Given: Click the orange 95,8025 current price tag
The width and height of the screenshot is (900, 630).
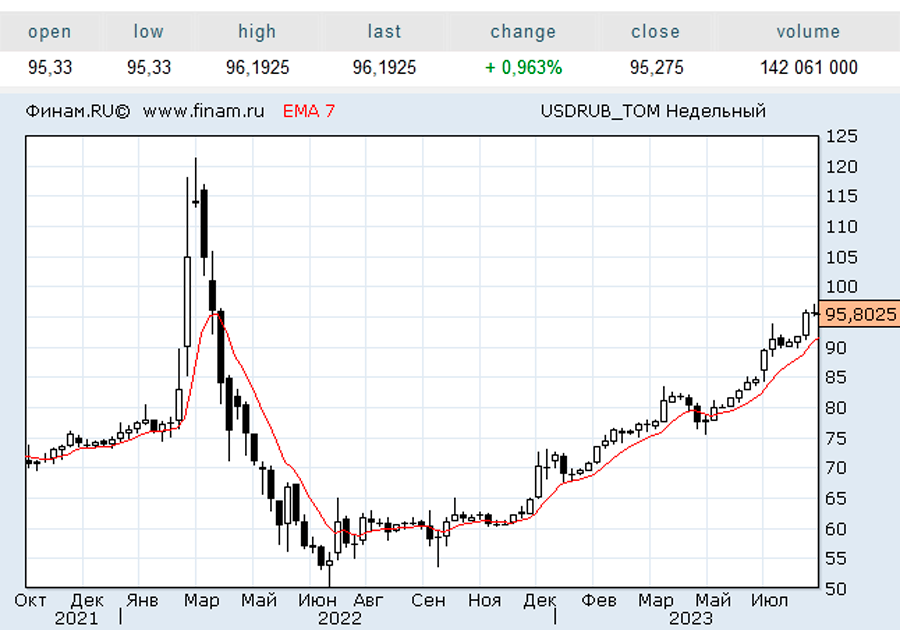Looking at the screenshot, I should pyautogui.click(x=859, y=315).
